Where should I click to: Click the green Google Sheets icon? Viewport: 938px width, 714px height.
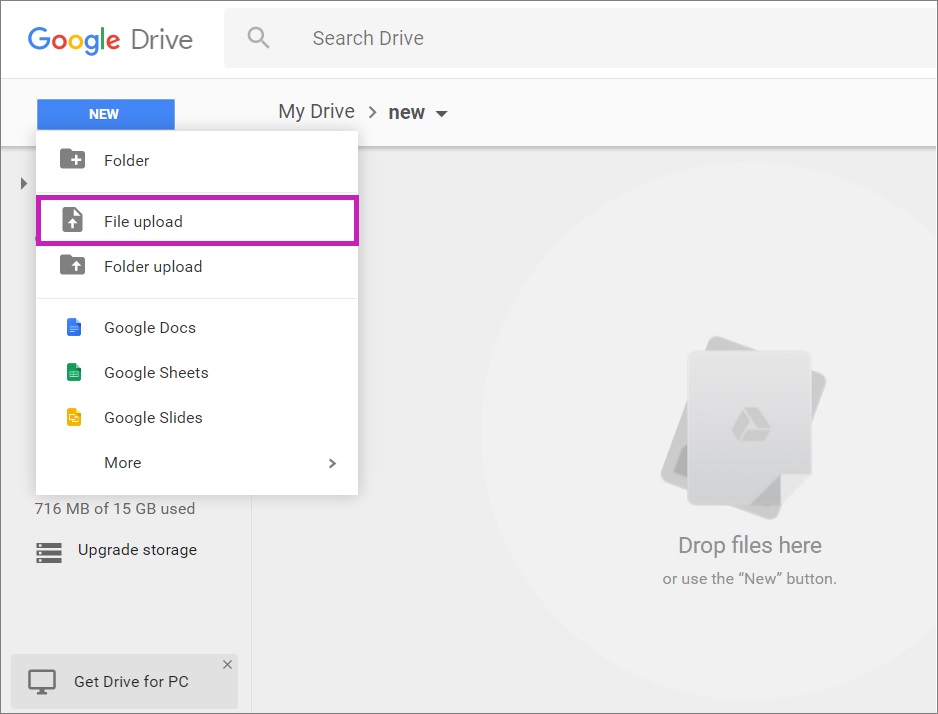[74, 372]
